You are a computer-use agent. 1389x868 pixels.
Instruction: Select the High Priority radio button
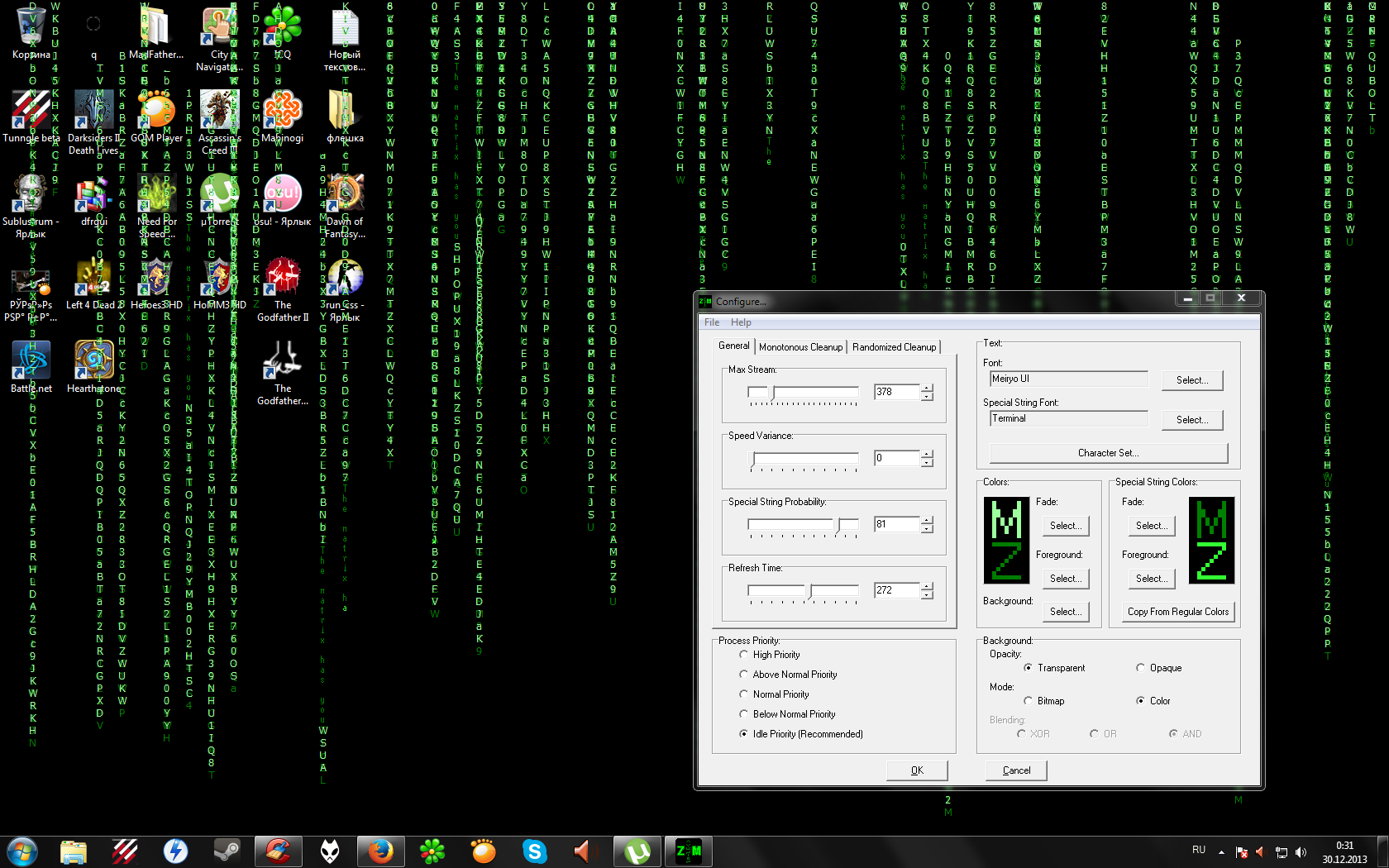click(743, 655)
